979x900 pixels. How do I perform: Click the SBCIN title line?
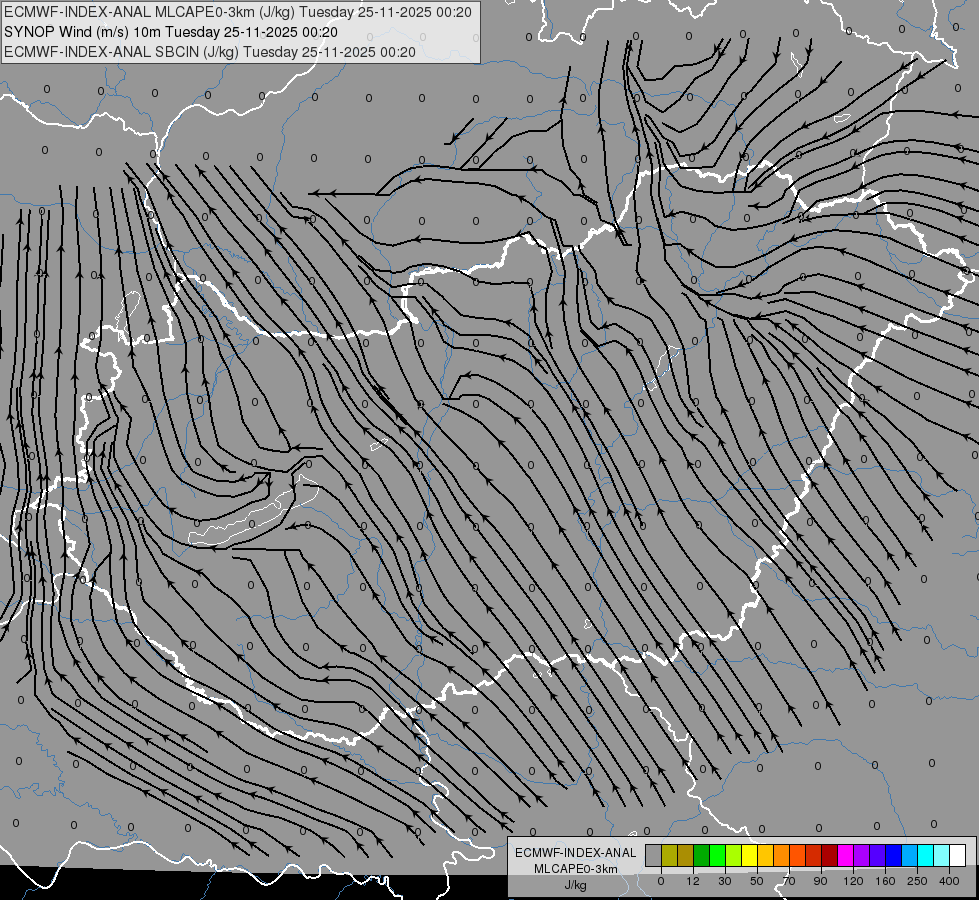210,52
